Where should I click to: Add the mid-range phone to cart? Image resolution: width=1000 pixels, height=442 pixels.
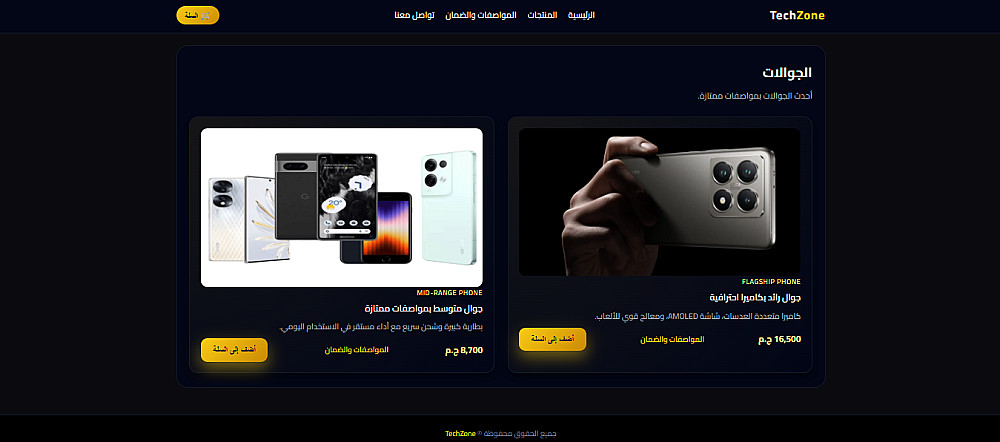click(x=234, y=350)
